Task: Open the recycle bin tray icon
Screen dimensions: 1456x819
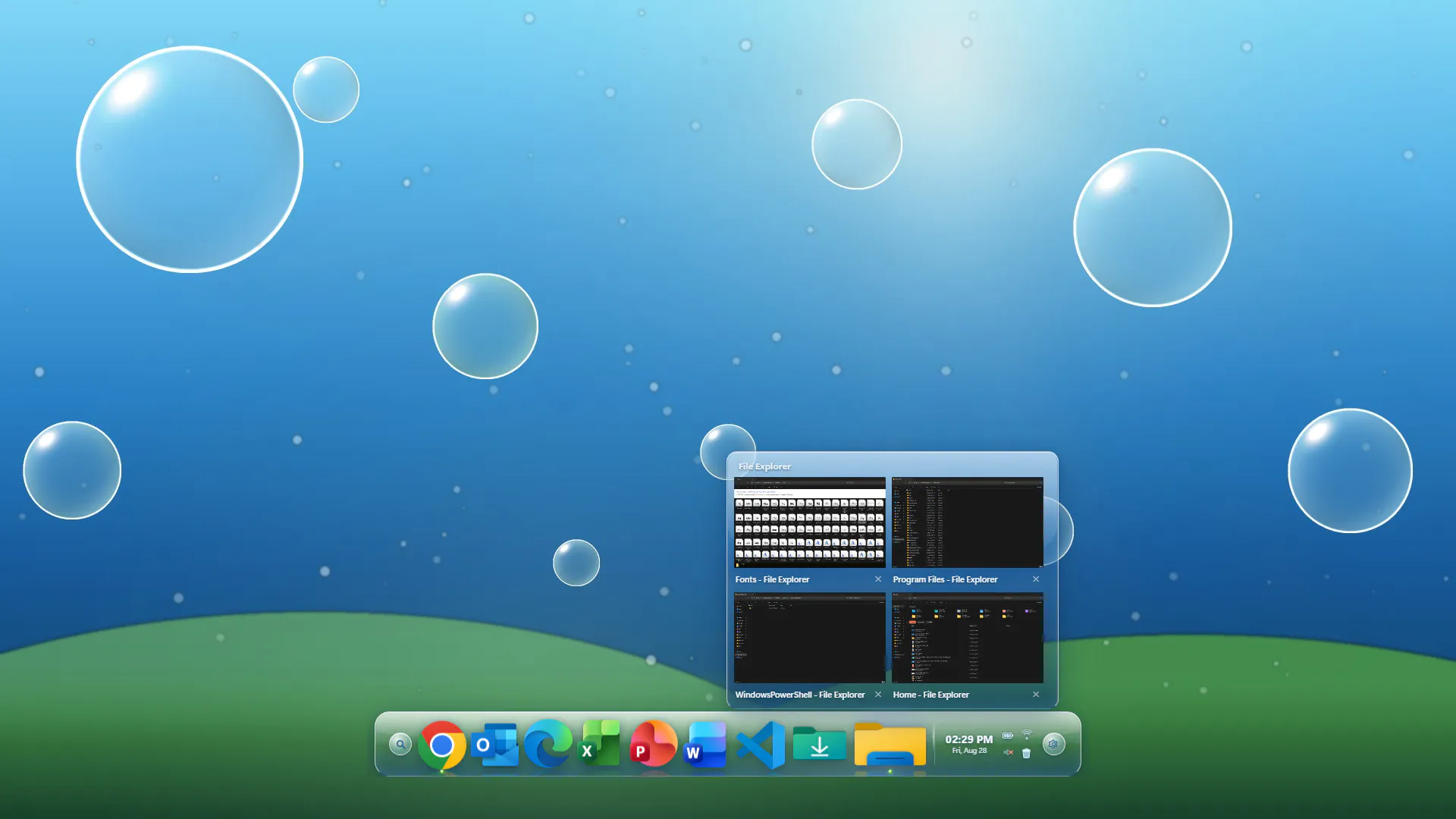Action: [x=1027, y=753]
